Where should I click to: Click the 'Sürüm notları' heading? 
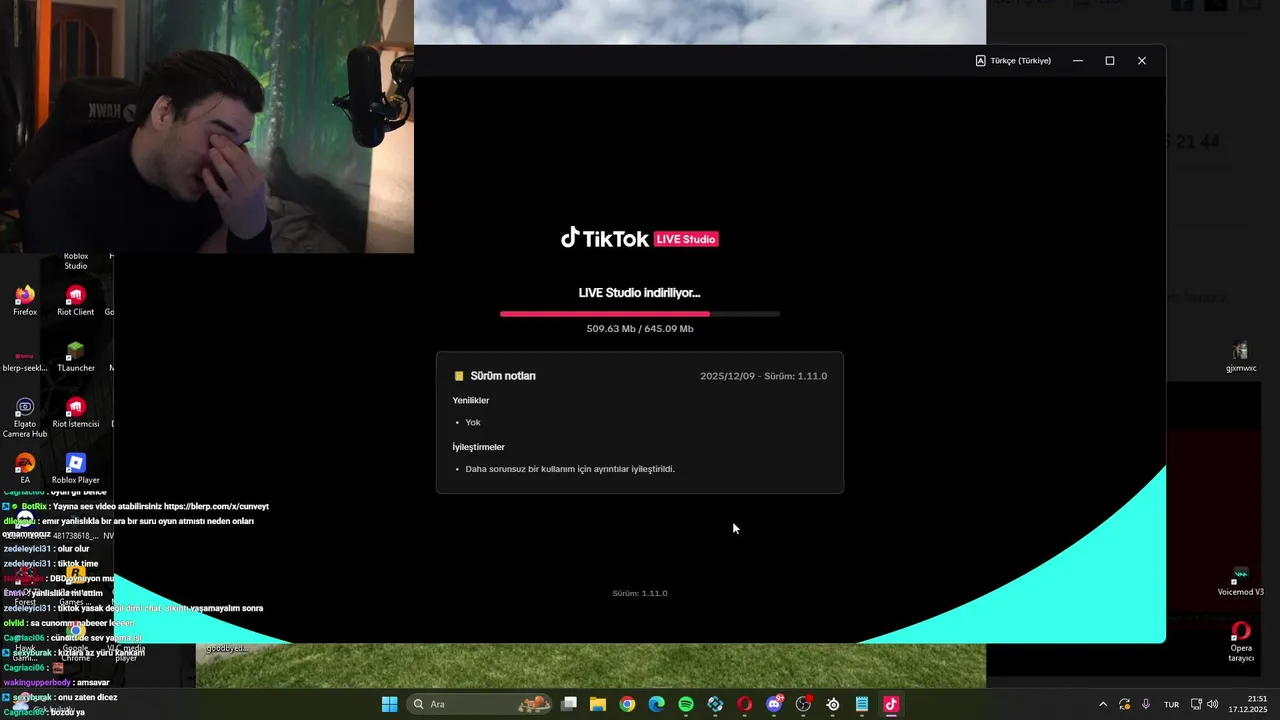pos(503,376)
